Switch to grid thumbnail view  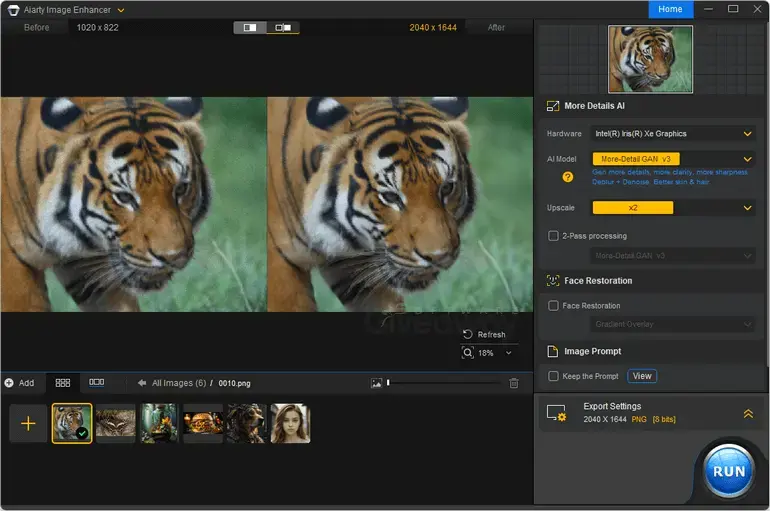click(x=62, y=383)
